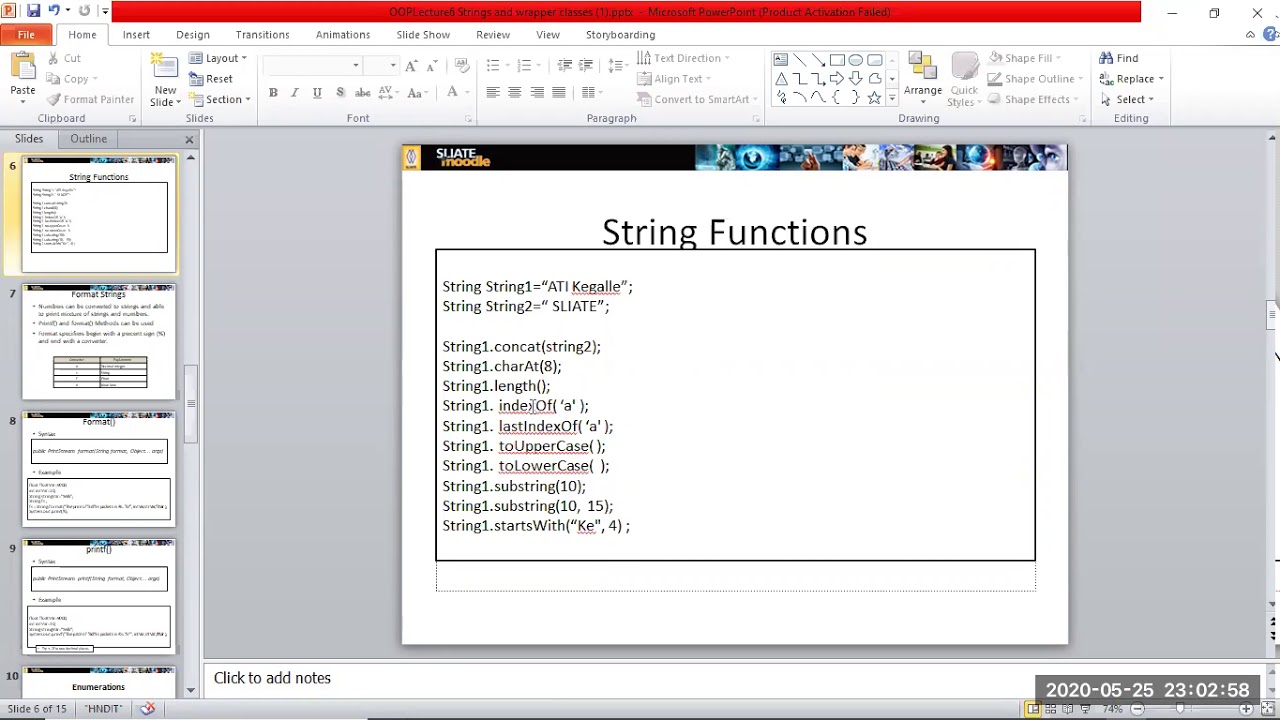Open the font name combo box
The width and height of the screenshot is (1280, 720).
click(x=312, y=65)
